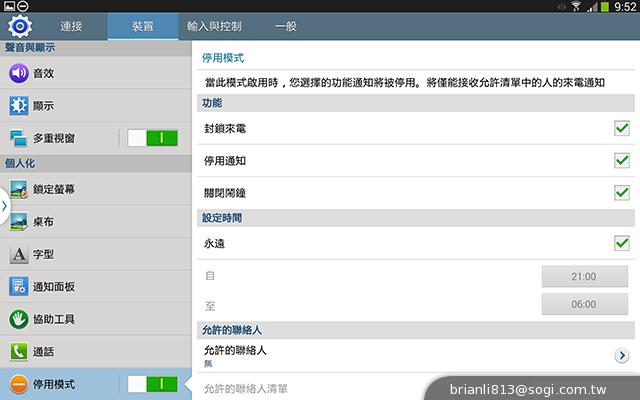Set start time button 21:00
This screenshot has height=400, width=640.
coord(583,276)
